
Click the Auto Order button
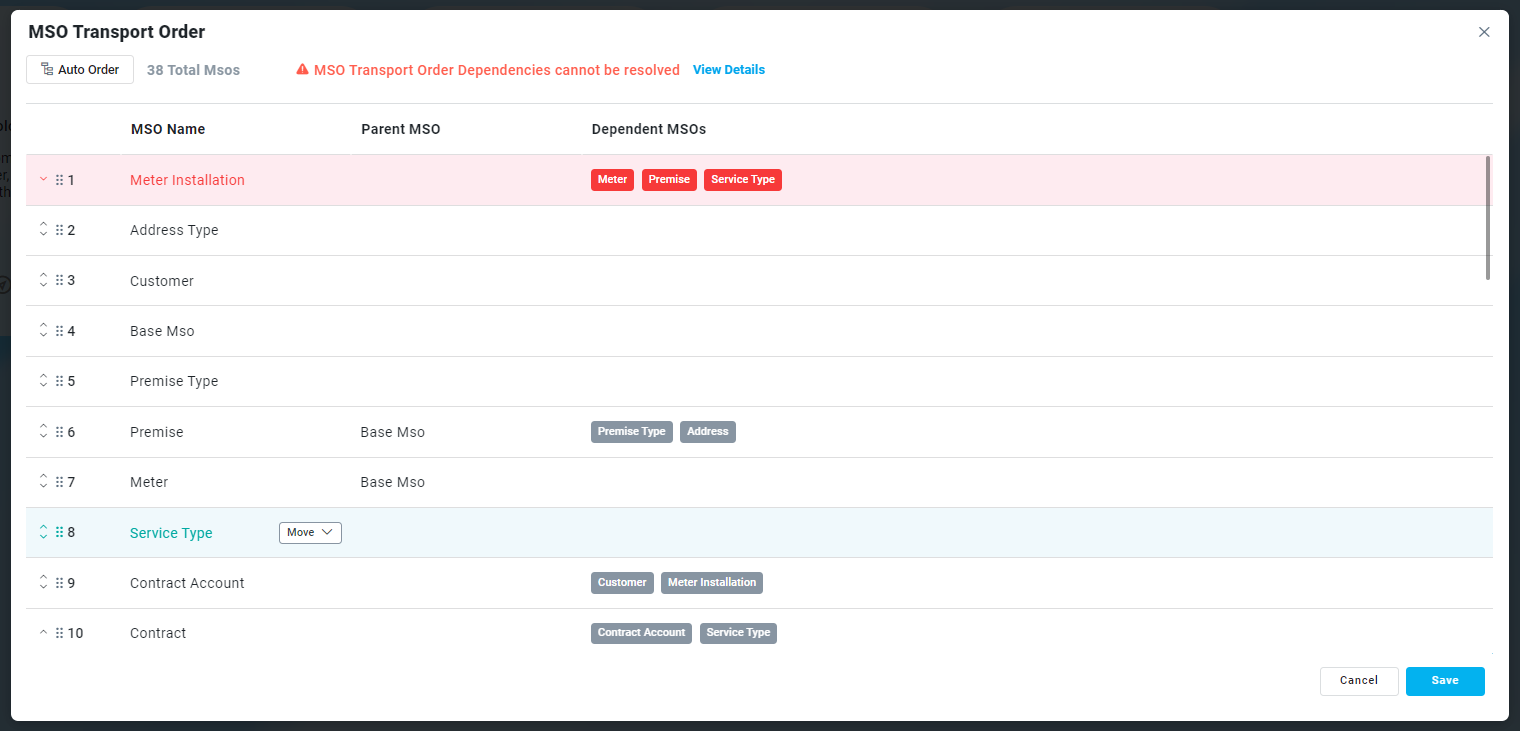pos(80,70)
